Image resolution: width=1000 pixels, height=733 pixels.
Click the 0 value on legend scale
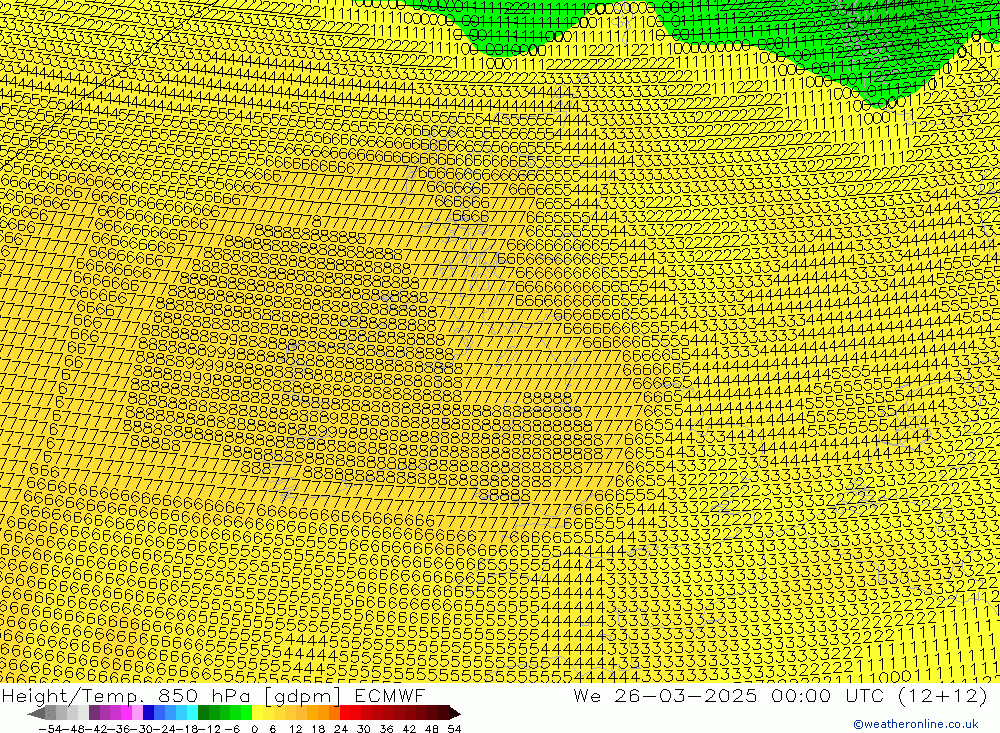tap(255, 728)
